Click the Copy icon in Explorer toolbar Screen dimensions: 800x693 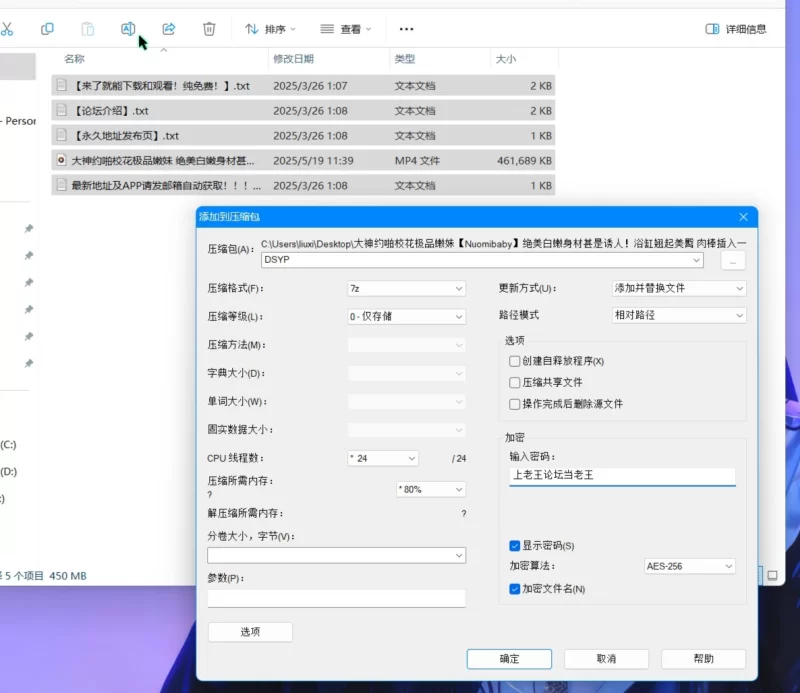tap(47, 29)
